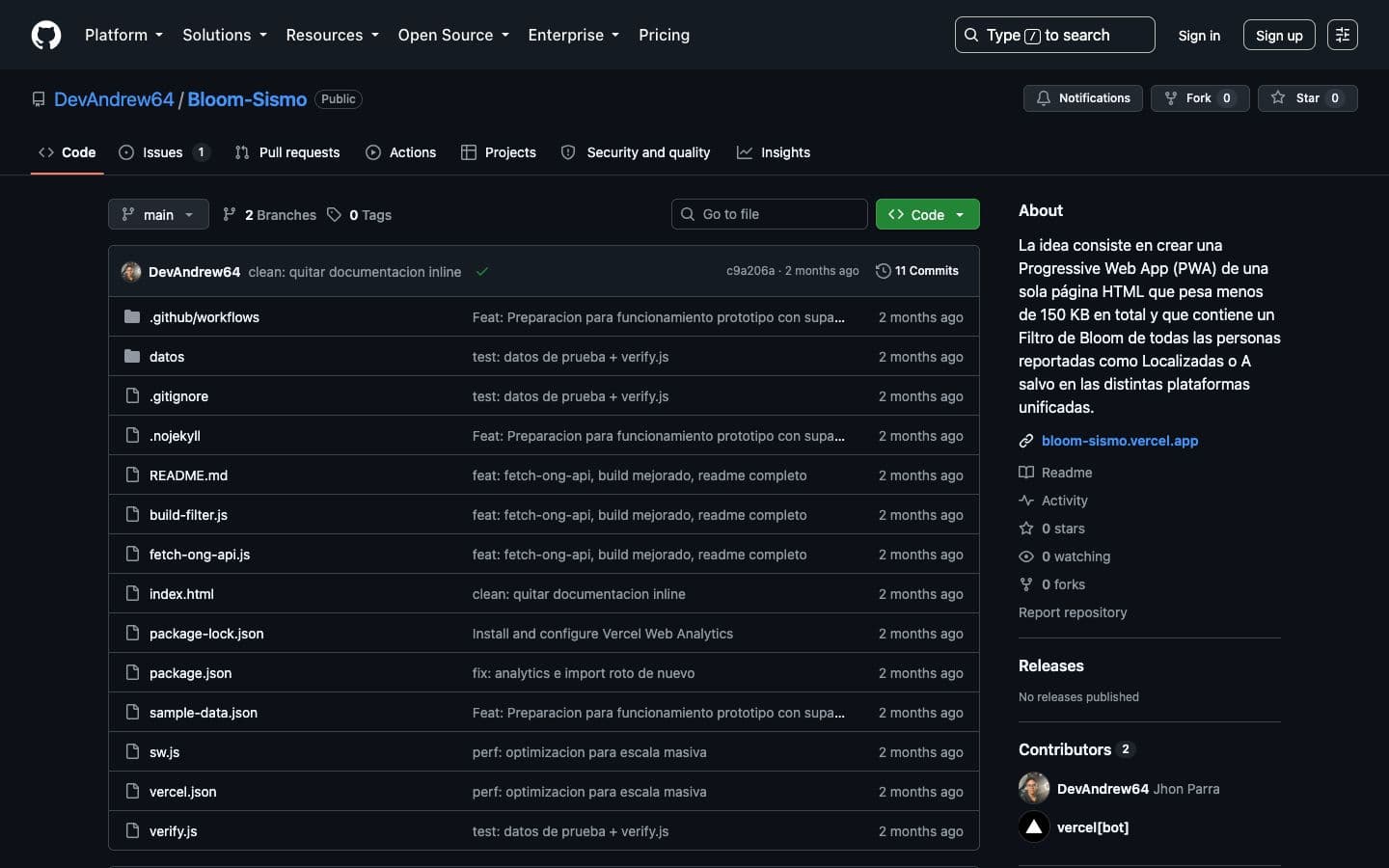The height and width of the screenshot is (868, 1389).
Task: View the 0 forks link
Action: (x=1052, y=584)
